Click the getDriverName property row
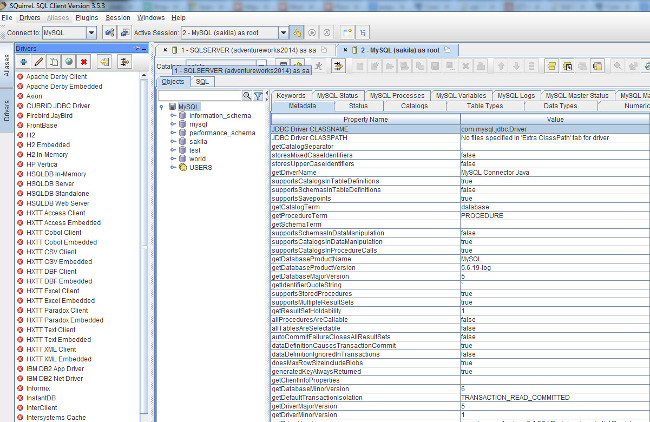 coord(460,172)
